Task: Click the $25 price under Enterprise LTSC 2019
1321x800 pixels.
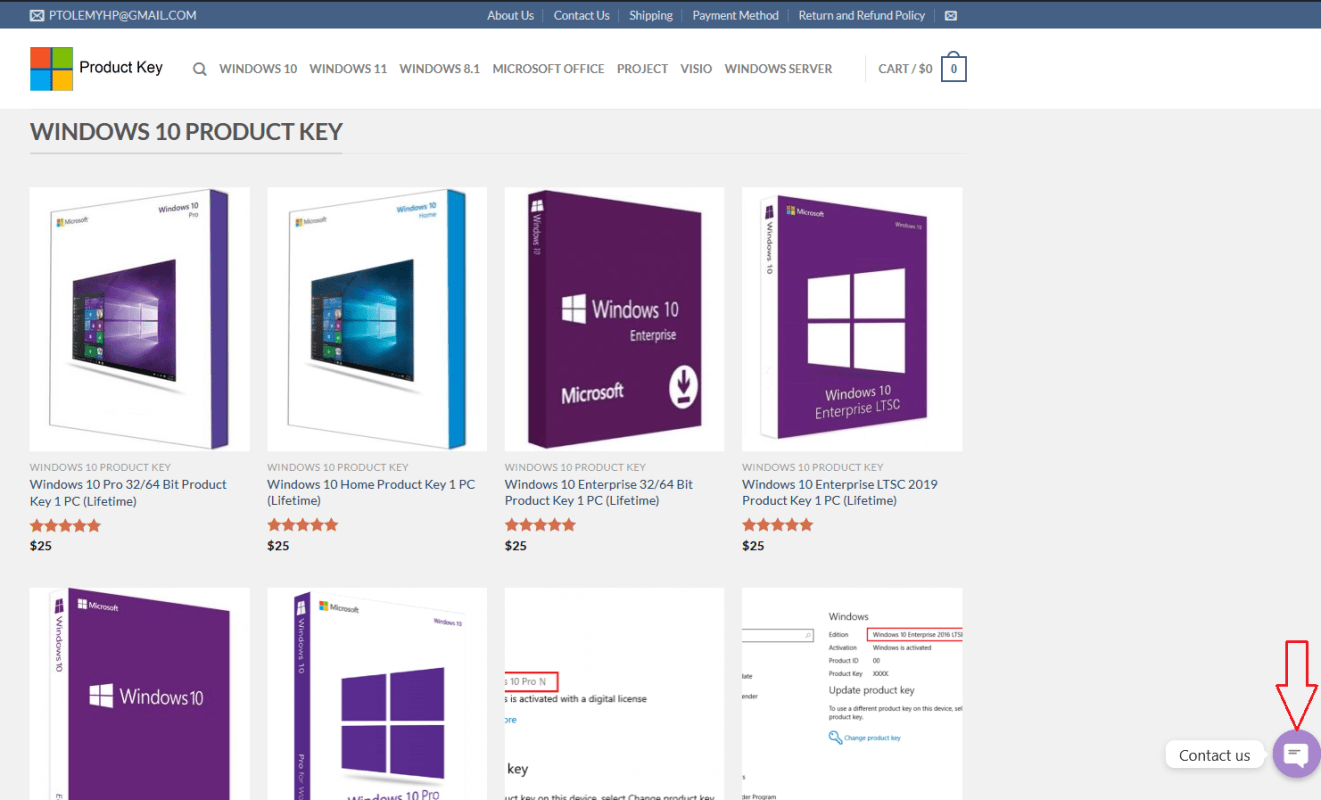Action: (x=753, y=546)
